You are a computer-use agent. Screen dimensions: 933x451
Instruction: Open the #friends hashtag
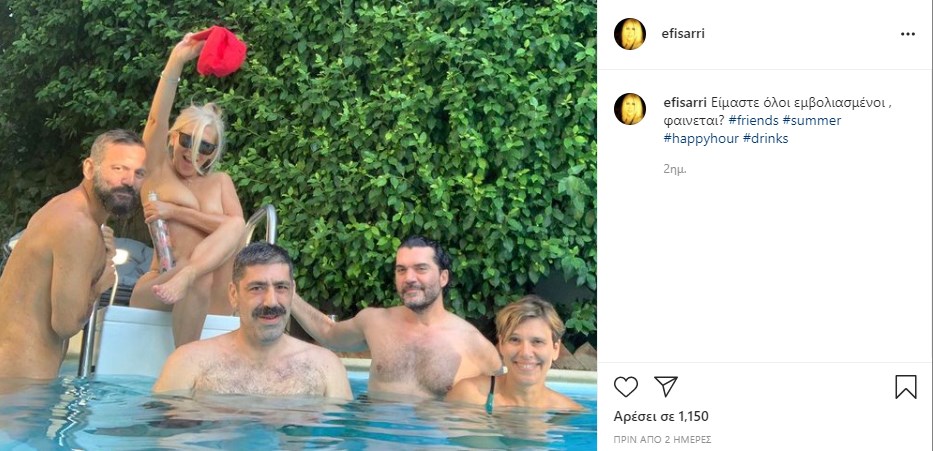click(753, 121)
